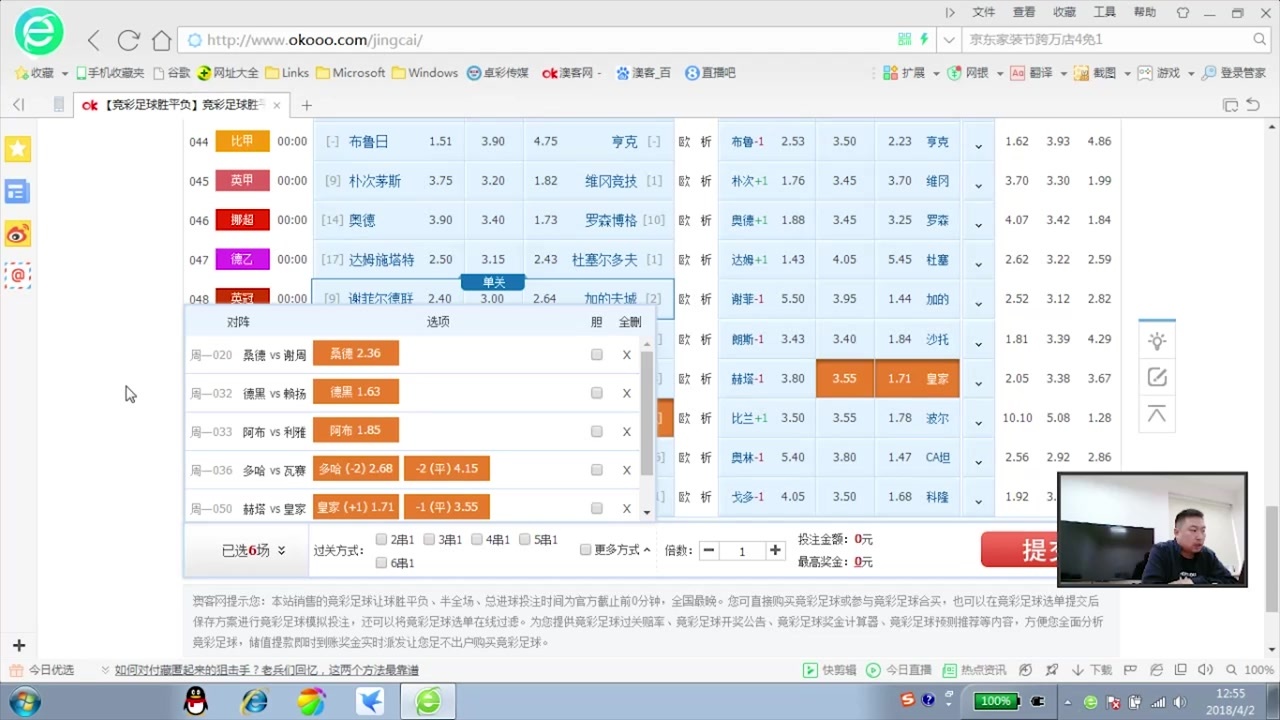This screenshot has width=1280, height=720.
Task: Reload the page with the refresh icon
Action: [128, 40]
